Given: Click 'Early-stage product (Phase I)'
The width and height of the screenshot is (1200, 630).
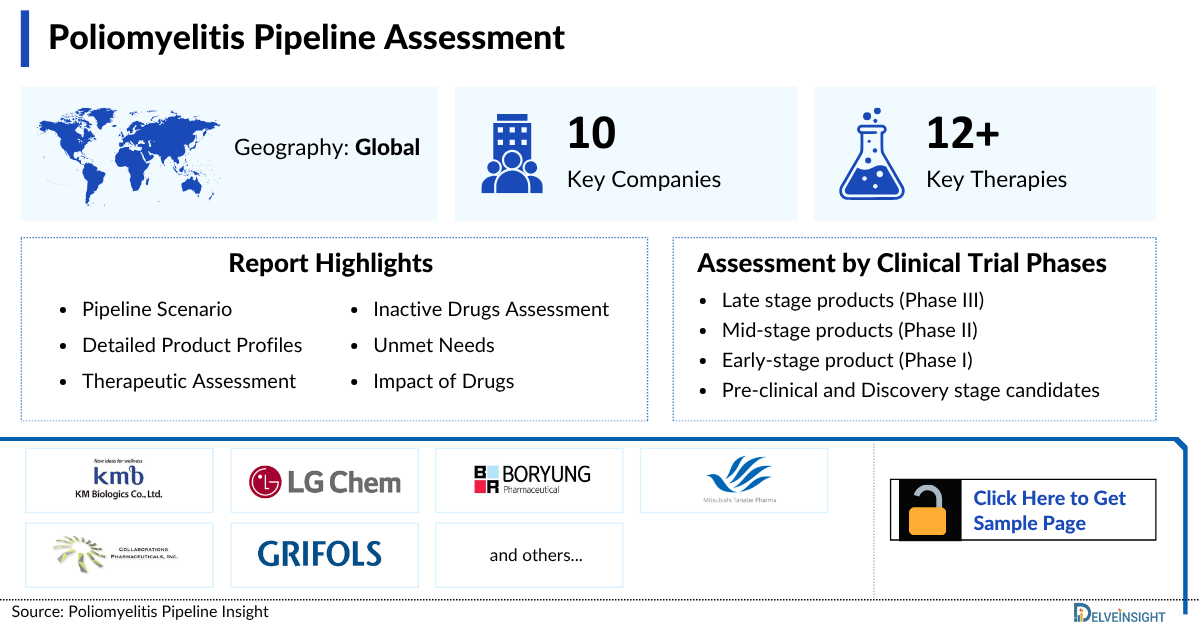Looking at the screenshot, I should 847,360.
